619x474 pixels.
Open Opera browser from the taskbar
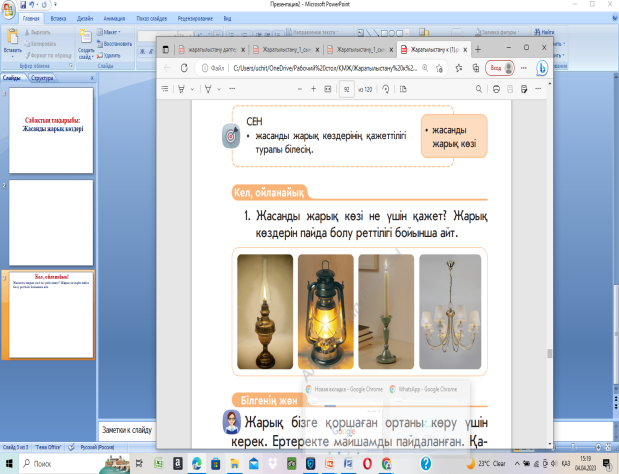pyautogui.click(x=367, y=464)
